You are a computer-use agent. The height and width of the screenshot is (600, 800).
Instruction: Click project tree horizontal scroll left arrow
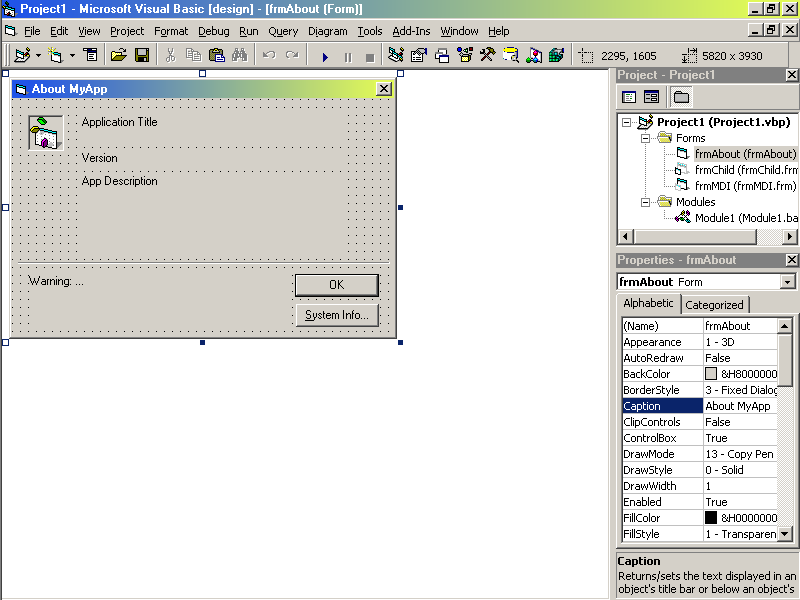[626, 237]
